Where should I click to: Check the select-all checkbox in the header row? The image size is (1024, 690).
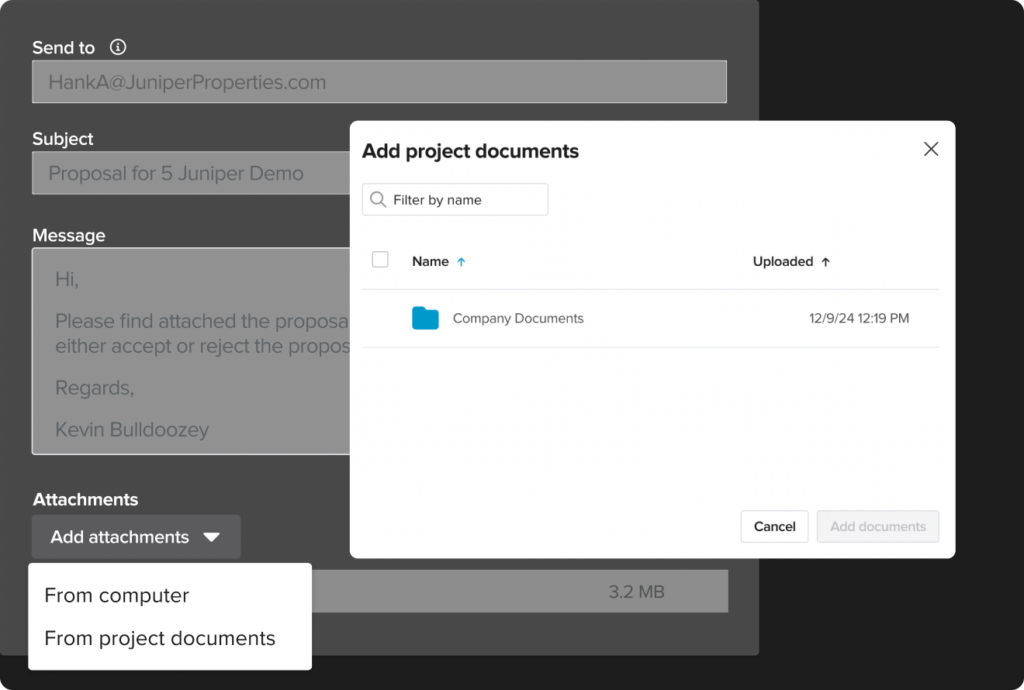(x=380, y=258)
